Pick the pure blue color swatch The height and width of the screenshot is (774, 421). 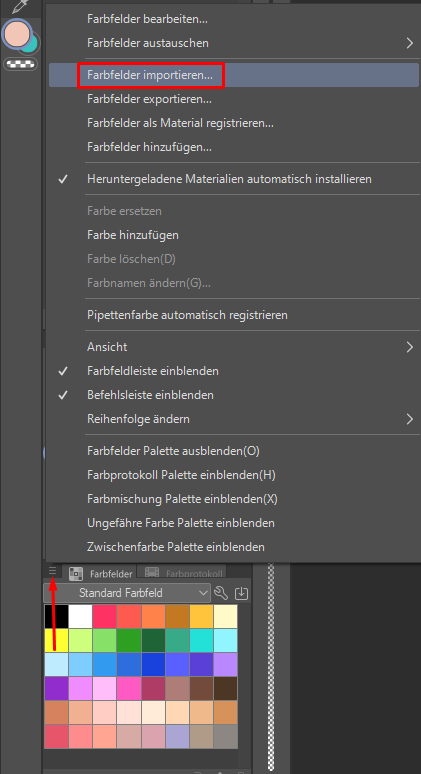pyautogui.click(x=153, y=664)
